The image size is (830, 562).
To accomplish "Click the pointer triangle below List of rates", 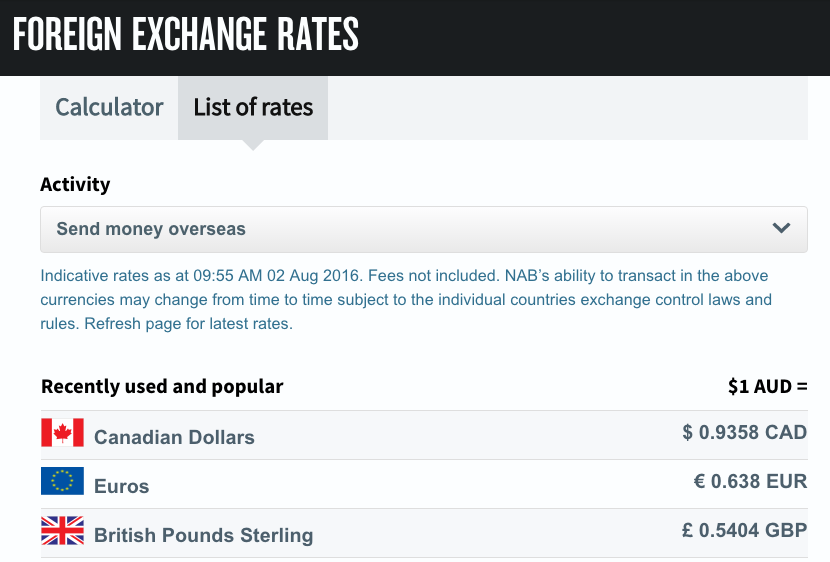I will point(253,145).
